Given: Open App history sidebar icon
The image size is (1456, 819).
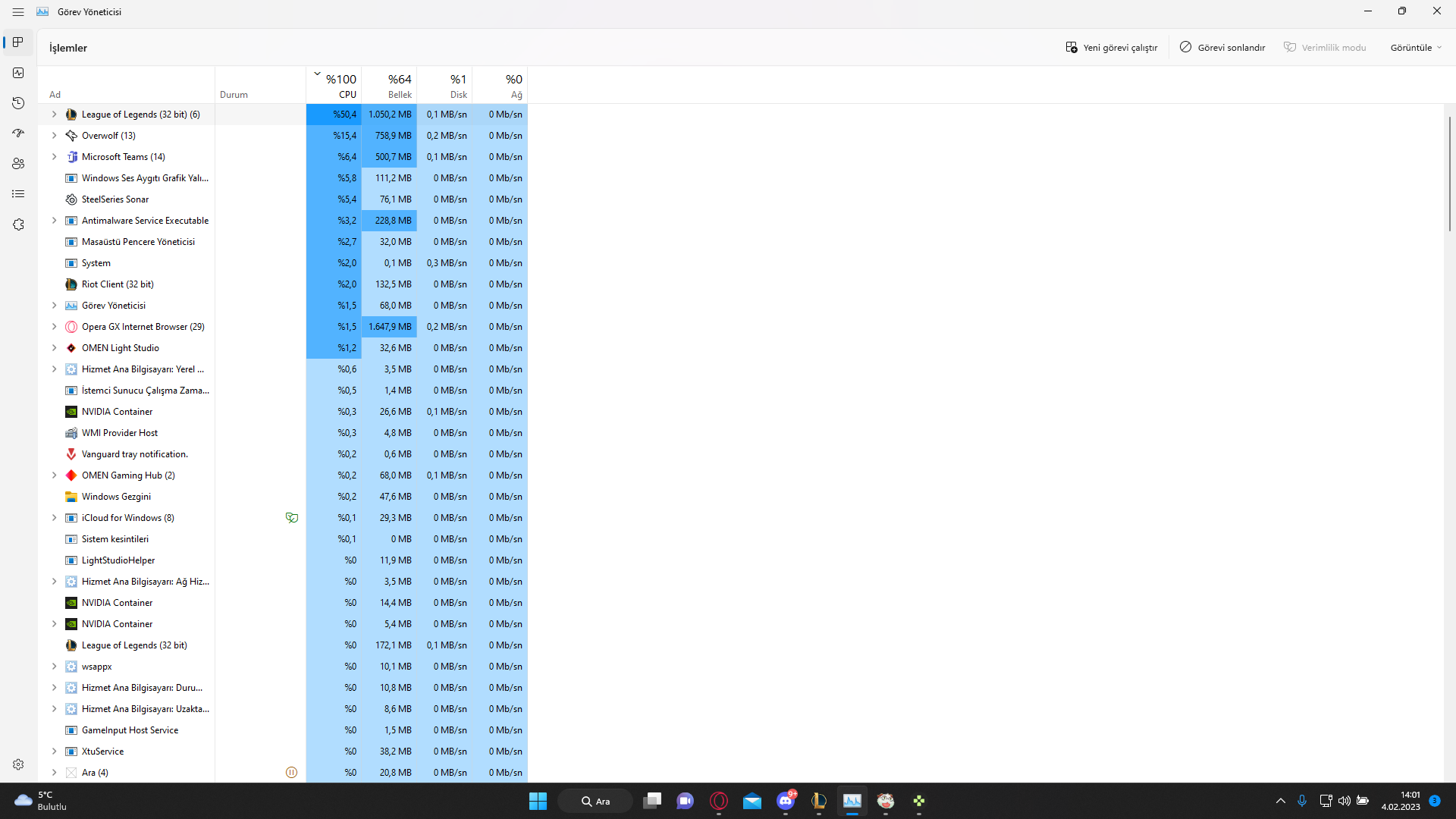Looking at the screenshot, I should [x=18, y=103].
